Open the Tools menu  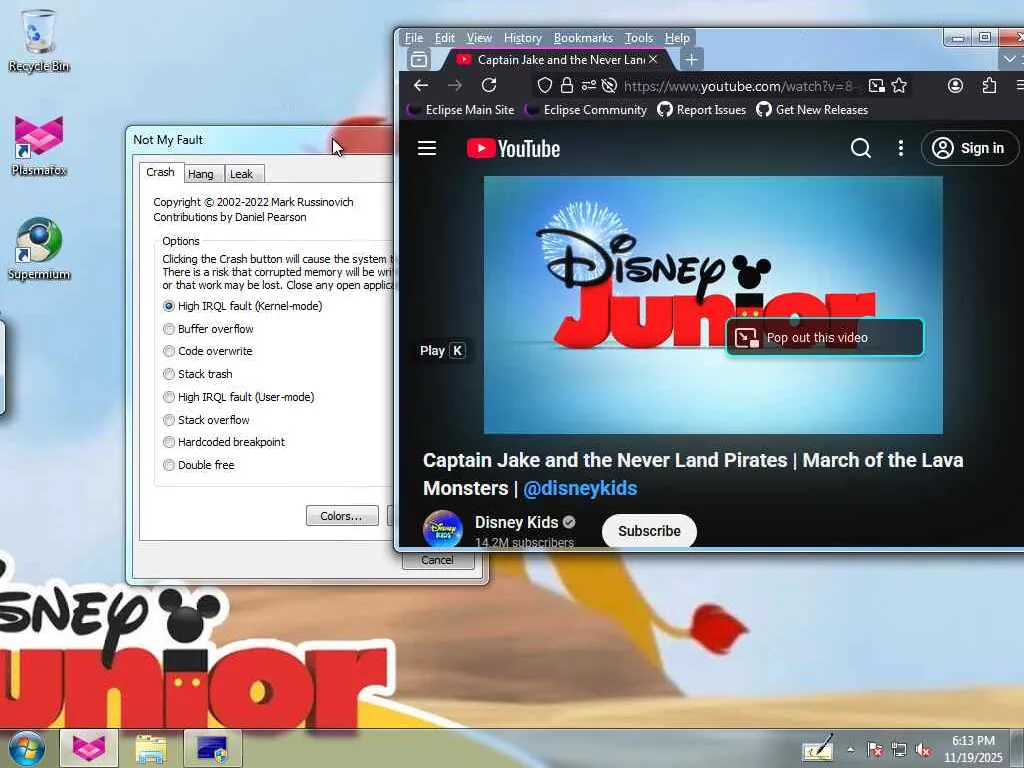click(639, 38)
